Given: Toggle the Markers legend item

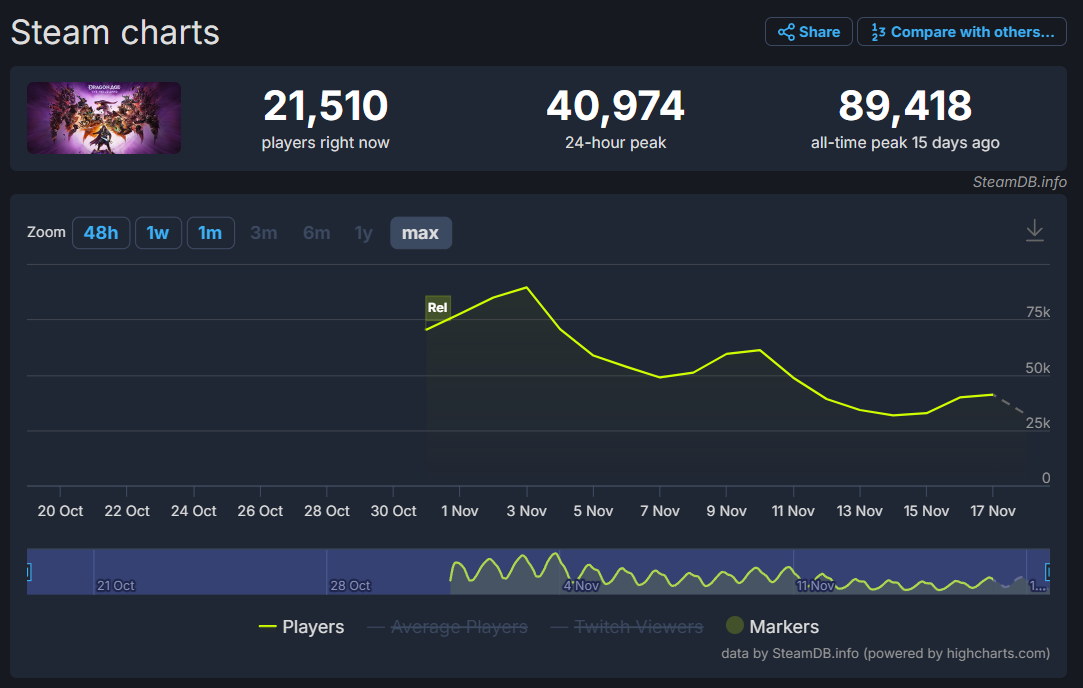Looking at the screenshot, I should point(772,626).
